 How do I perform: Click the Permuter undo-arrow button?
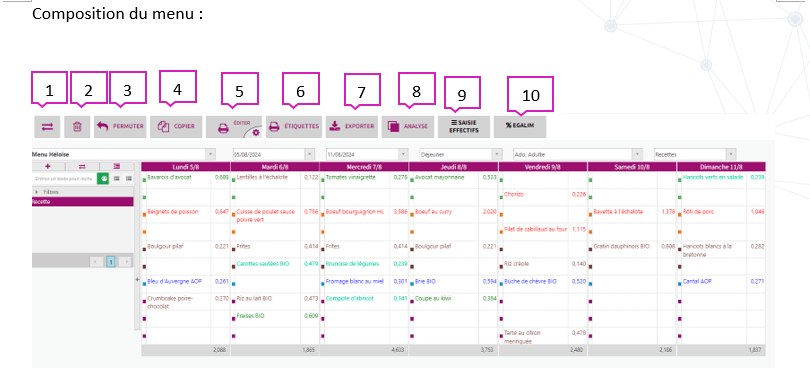click(120, 127)
